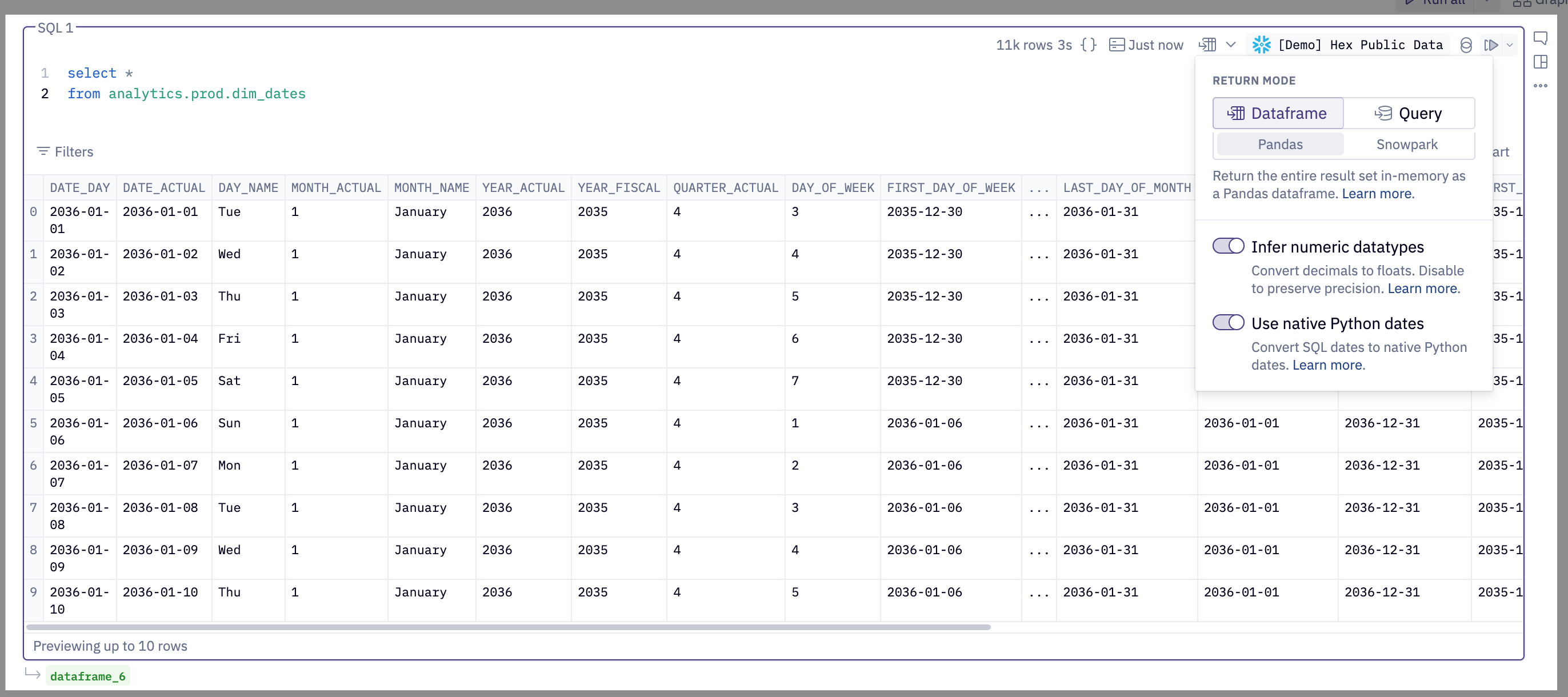Click the cached status icon beside Just now
The width and height of the screenshot is (1568, 697).
(x=1117, y=45)
